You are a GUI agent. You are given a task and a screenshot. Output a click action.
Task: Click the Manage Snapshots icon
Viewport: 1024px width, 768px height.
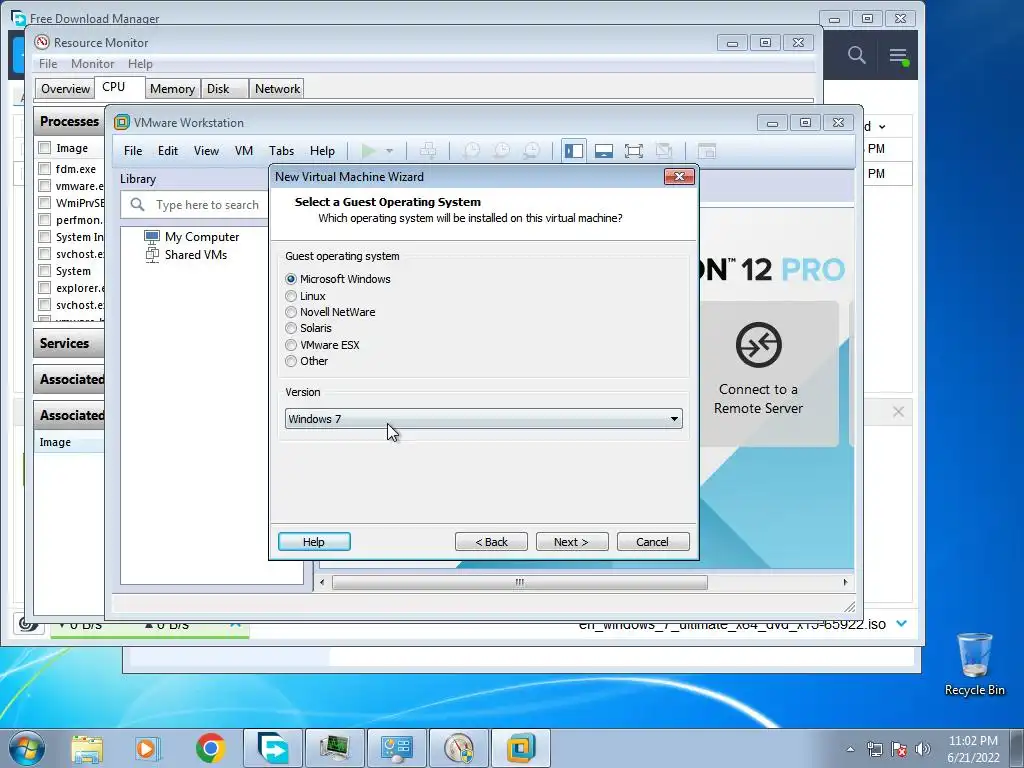[x=532, y=151]
